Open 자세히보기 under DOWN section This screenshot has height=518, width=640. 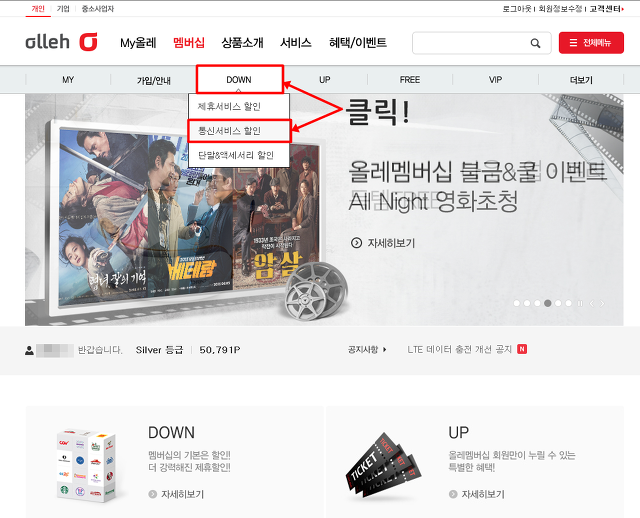(x=182, y=494)
